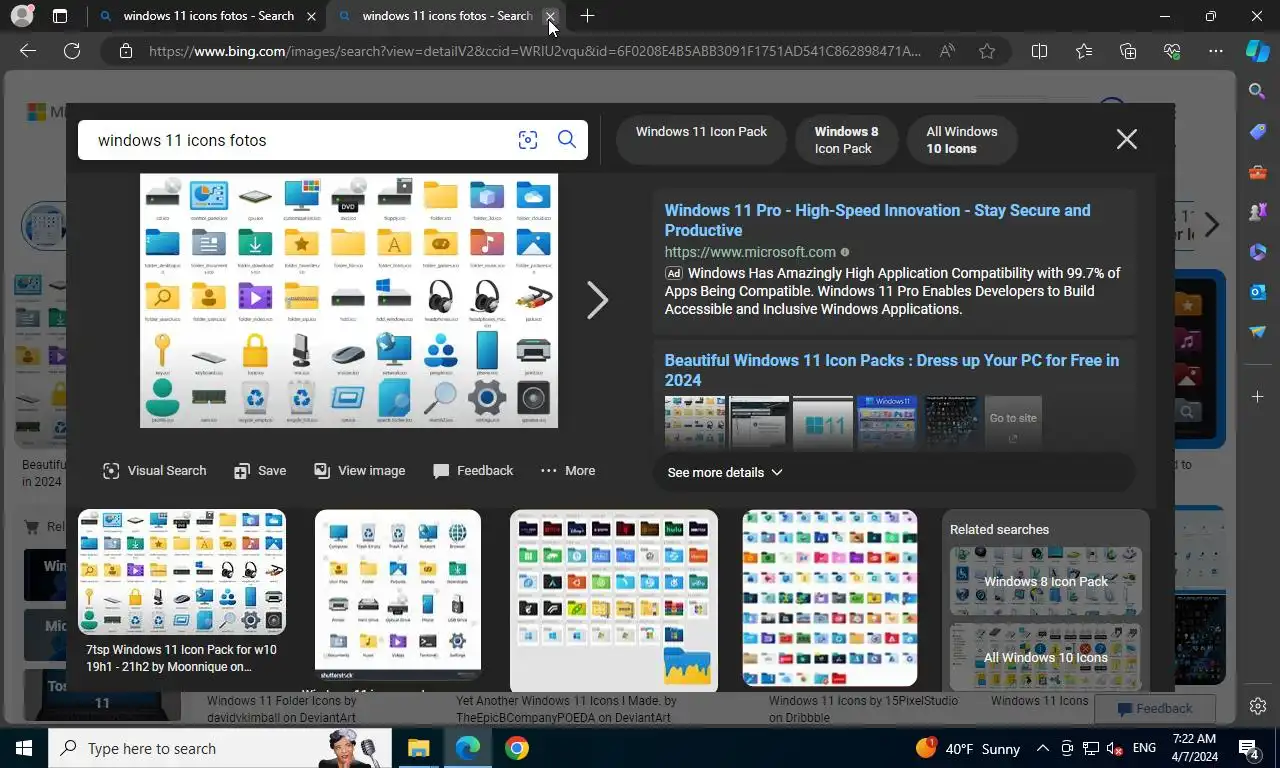Expand See more details
The height and width of the screenshot is (768, 1280).
tap(725, 472)
